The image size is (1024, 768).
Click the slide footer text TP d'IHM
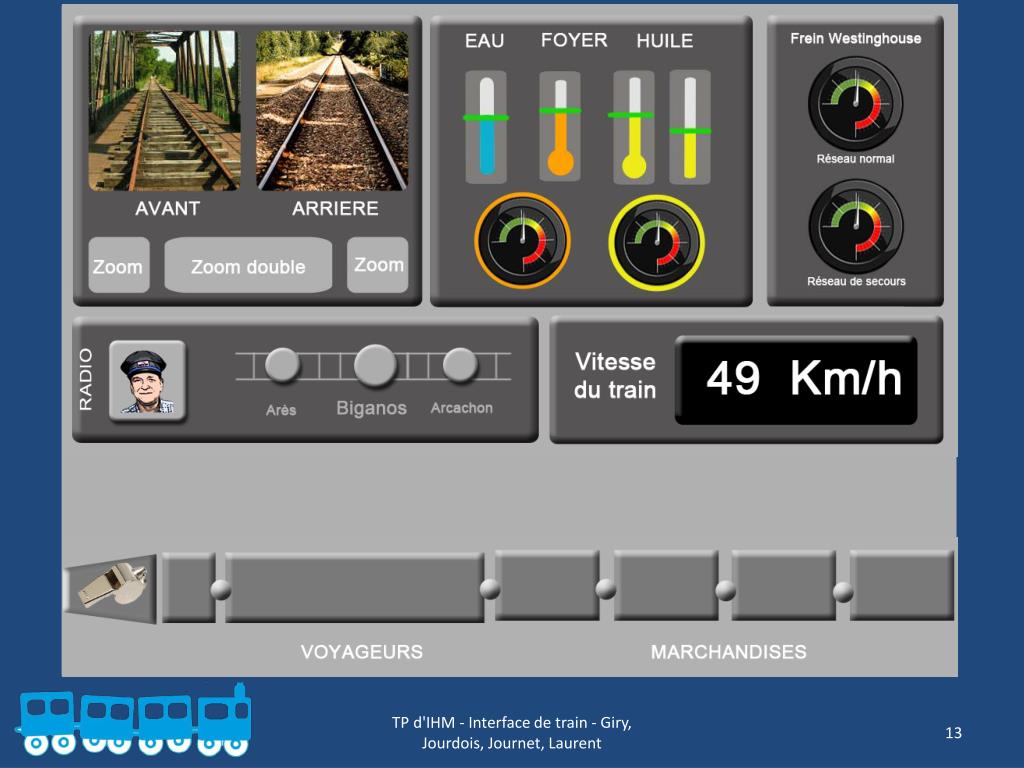pyautogui.click(x=512, y=733)
